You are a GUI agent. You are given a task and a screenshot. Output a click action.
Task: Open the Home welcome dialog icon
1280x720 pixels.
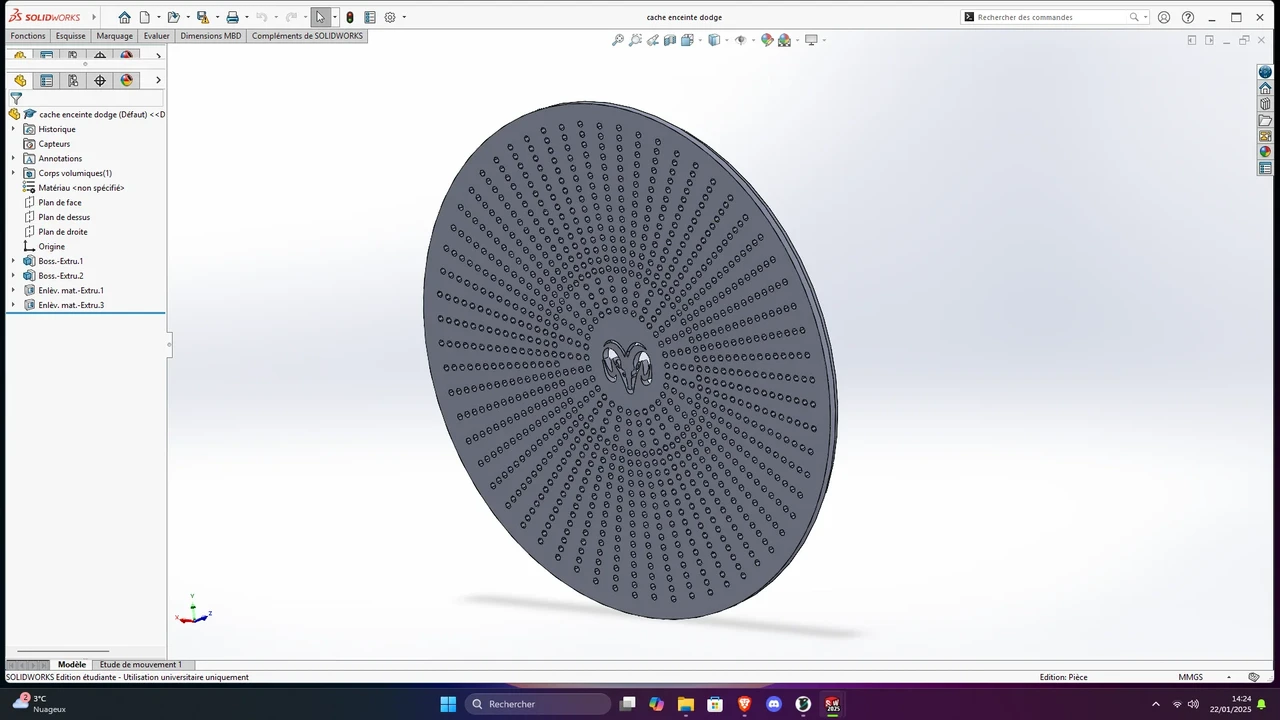[x=124, y=17]
